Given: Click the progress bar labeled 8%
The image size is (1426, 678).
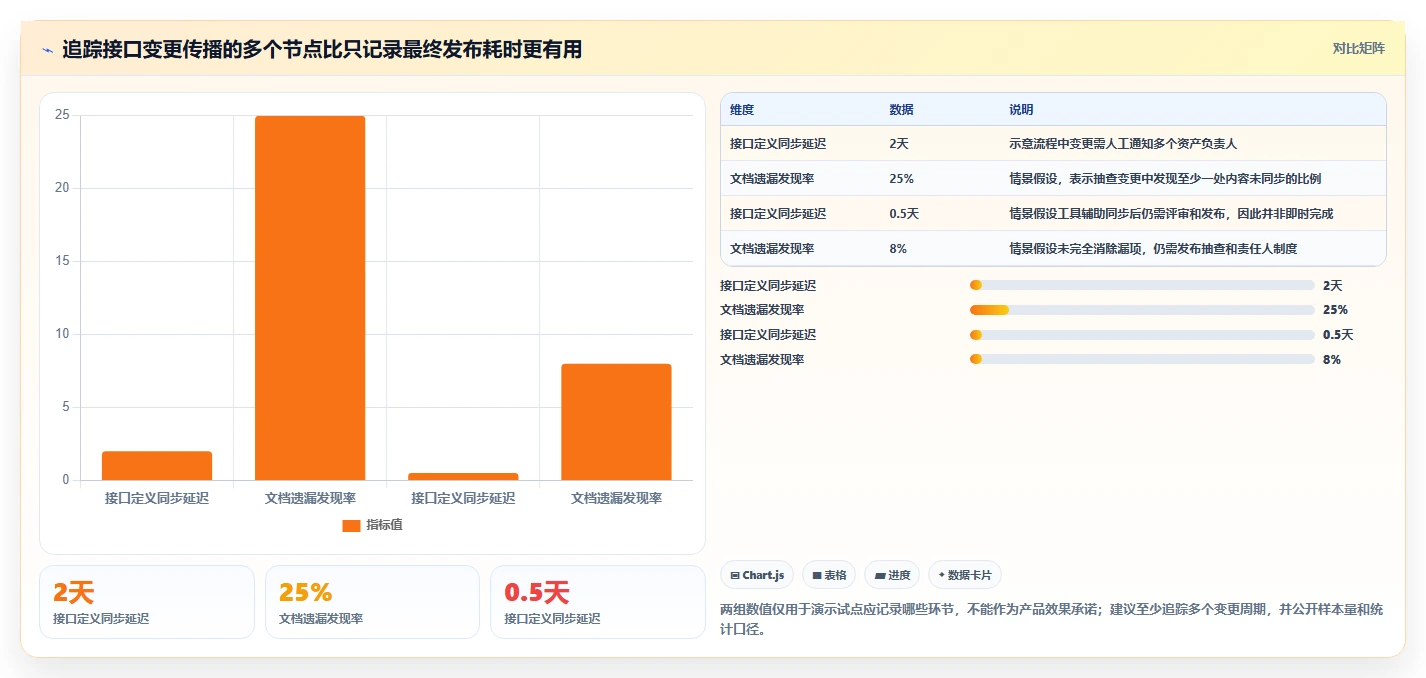Looking at the screenshot, I should click(1142, 360).
